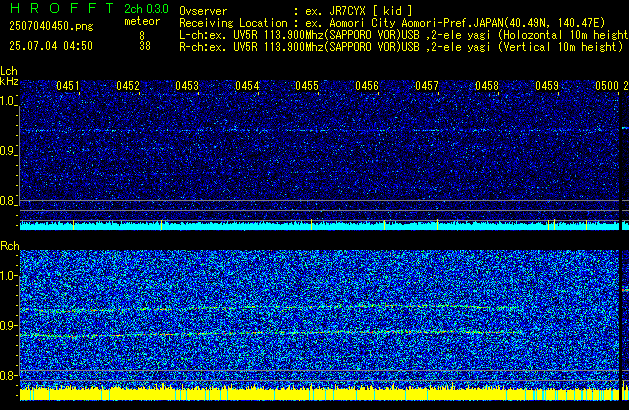The image size is (629, 410).
Task: Click the 0456 time marker
Action: click(x=367, y=86)
